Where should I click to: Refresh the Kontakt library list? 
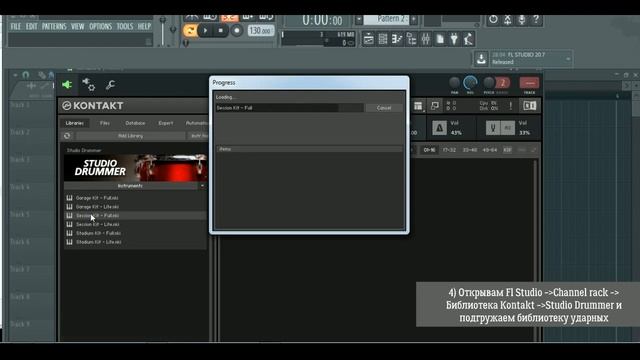coord(67,136)
